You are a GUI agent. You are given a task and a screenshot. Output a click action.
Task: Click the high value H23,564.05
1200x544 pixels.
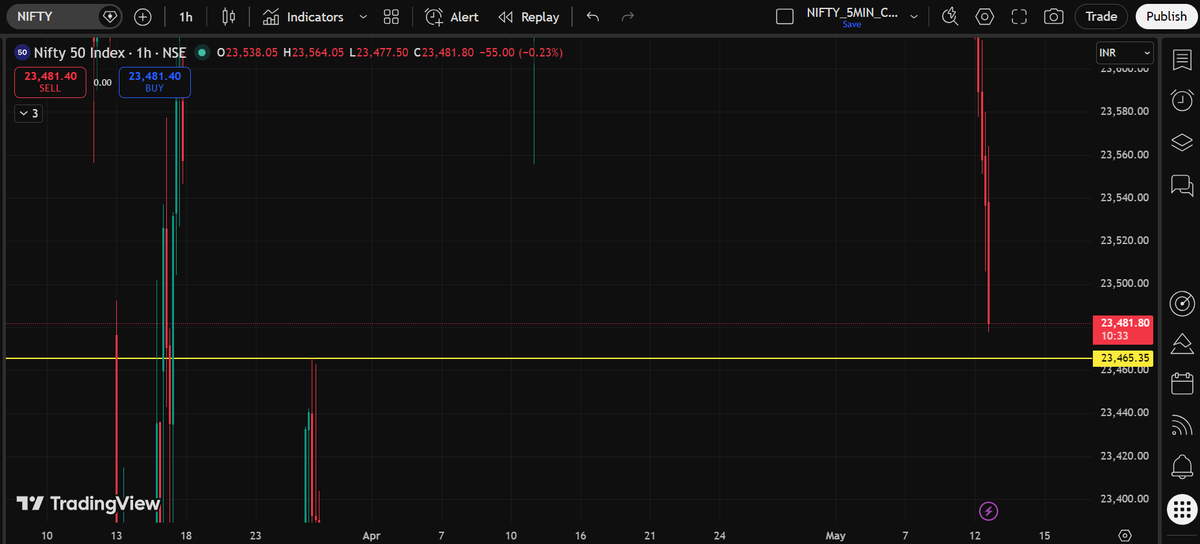point(312,52)
